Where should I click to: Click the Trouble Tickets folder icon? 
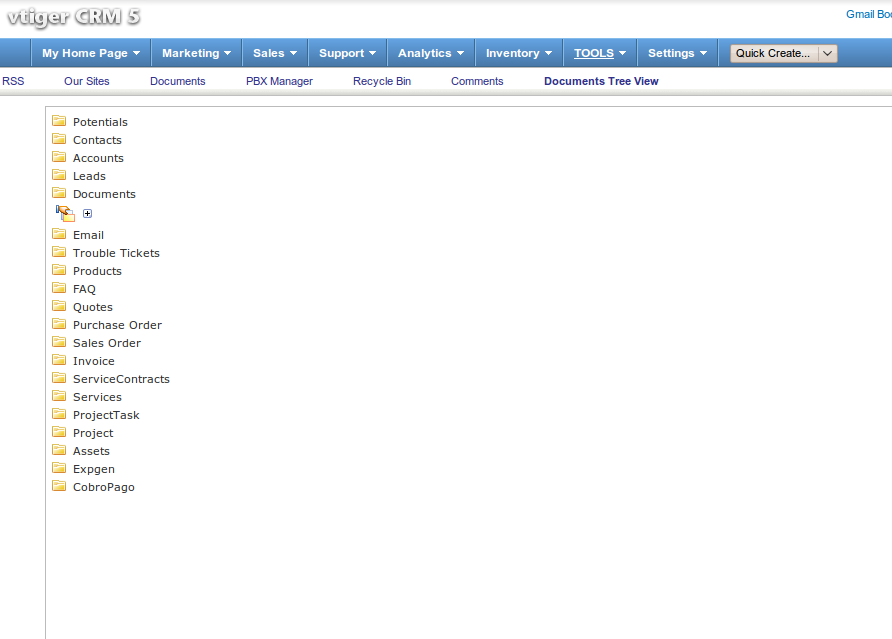(x=59, y=252)
